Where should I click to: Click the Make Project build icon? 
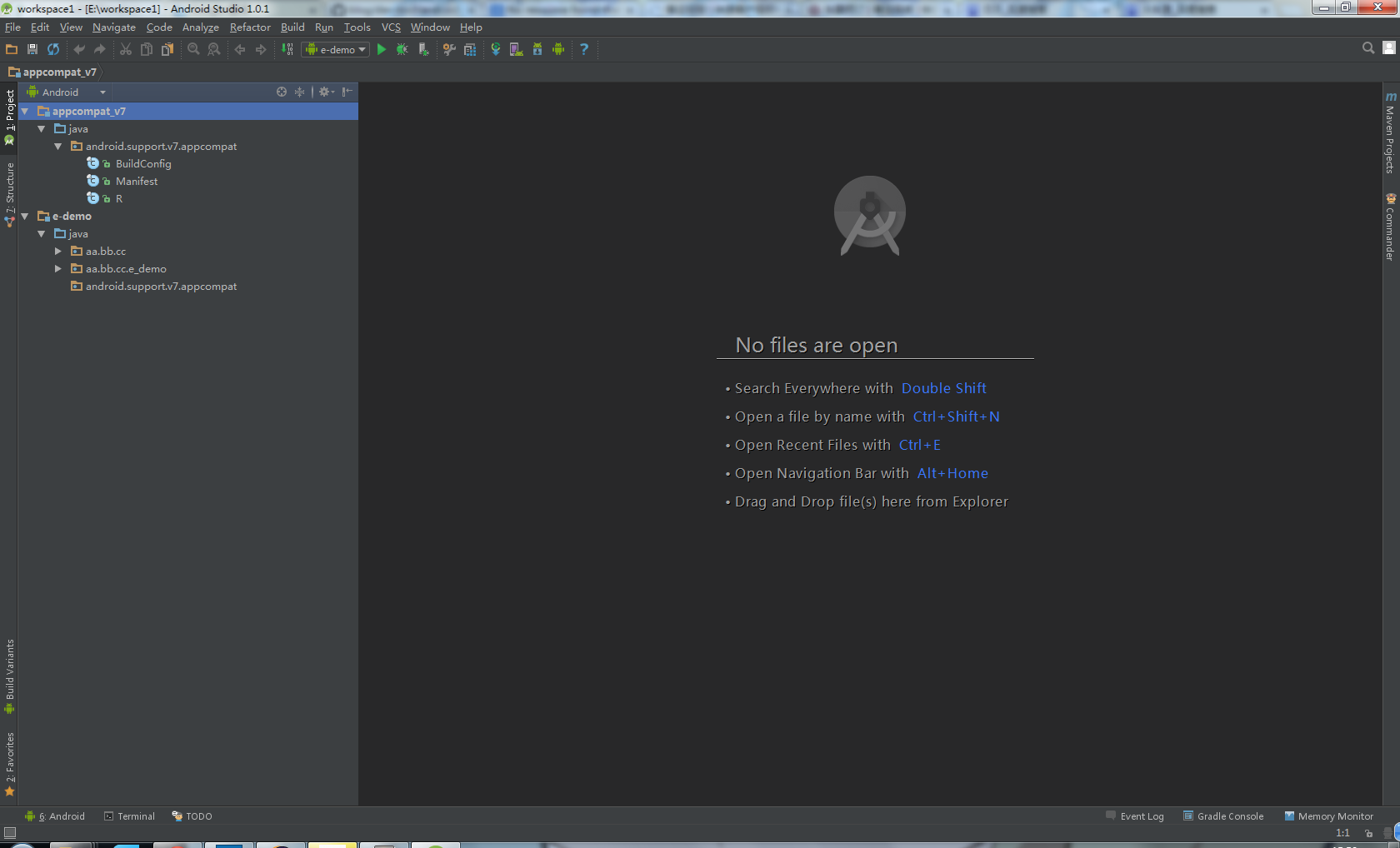click(287, 50)
